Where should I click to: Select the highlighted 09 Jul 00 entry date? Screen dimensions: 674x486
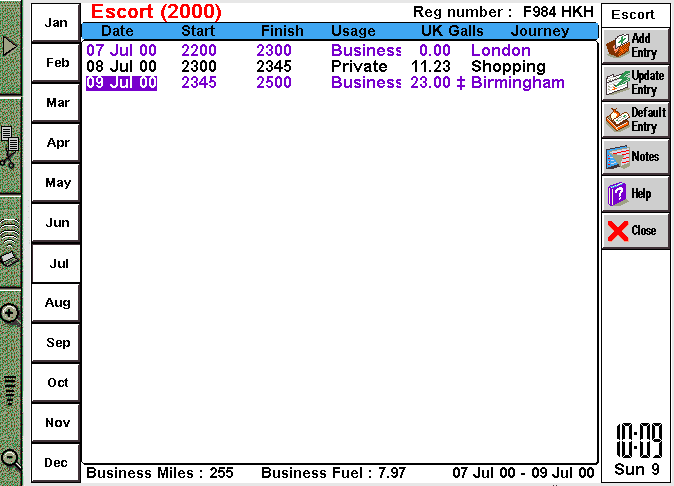point(121,83)
